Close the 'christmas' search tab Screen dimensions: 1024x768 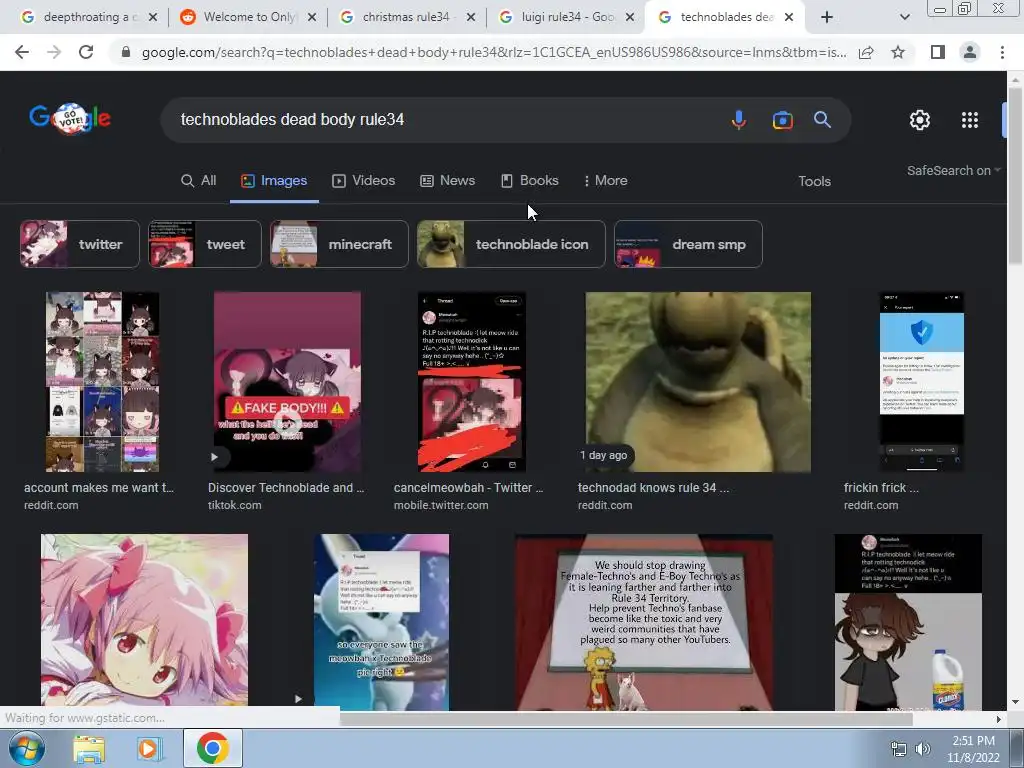pos(471,18)
